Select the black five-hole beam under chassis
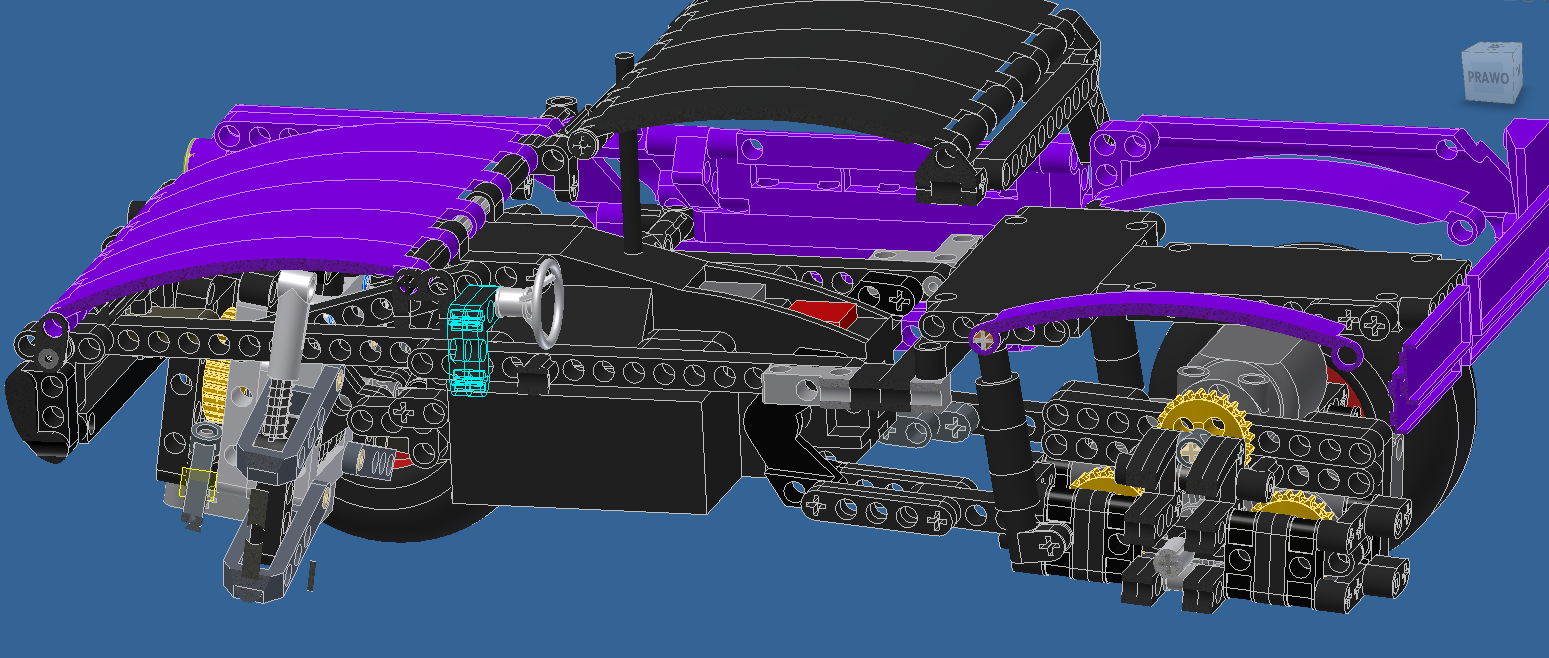The height and width of the screenshot is (658, 1549). (x=880, y=508)
